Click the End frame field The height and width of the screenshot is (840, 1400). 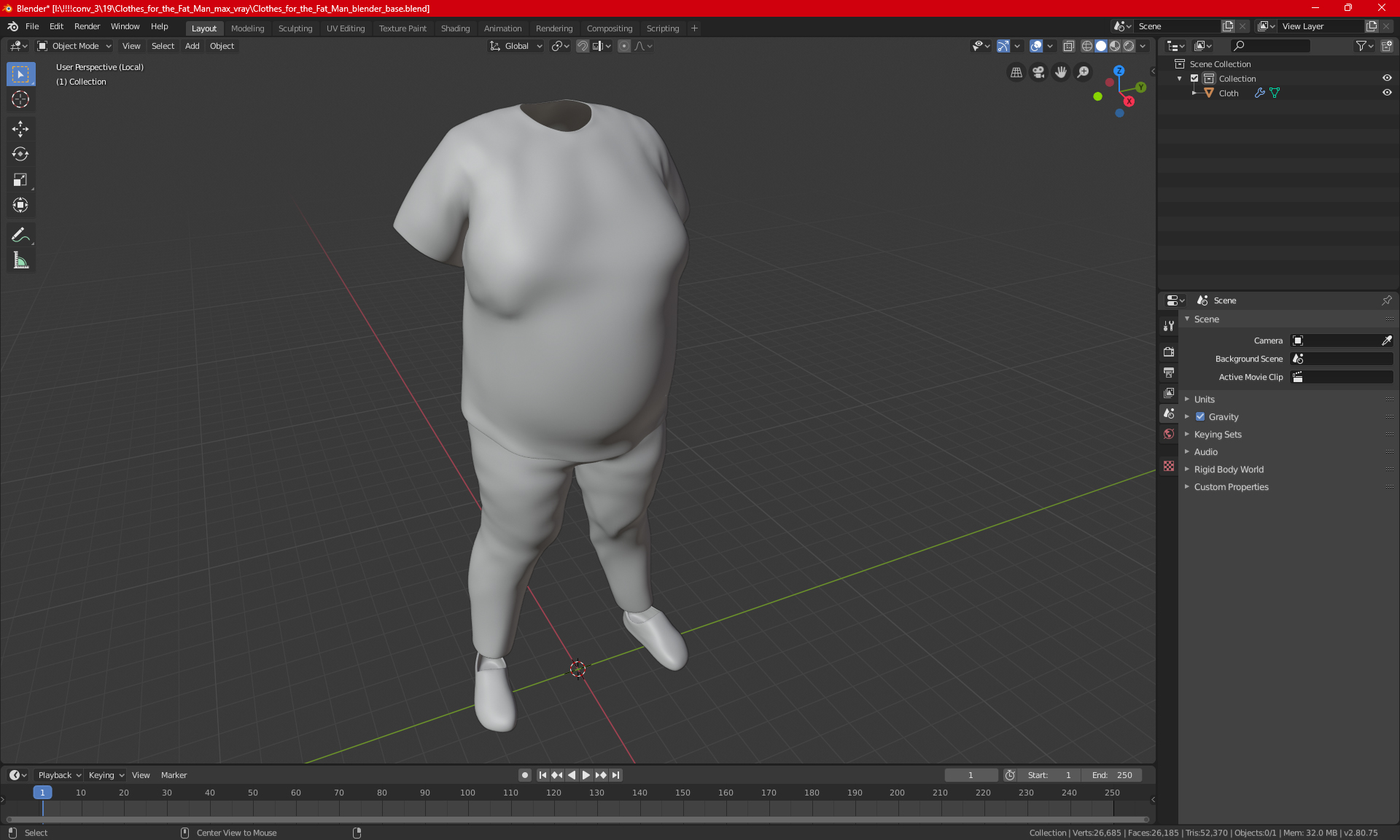[1112, 775]
